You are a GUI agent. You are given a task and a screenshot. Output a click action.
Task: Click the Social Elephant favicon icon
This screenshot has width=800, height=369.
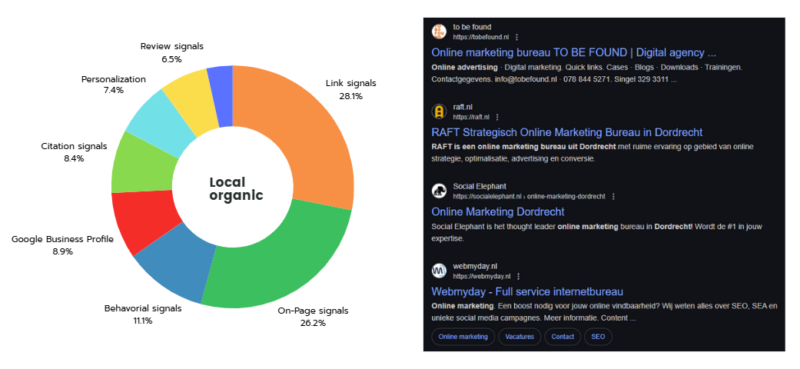tap(439, 191)
